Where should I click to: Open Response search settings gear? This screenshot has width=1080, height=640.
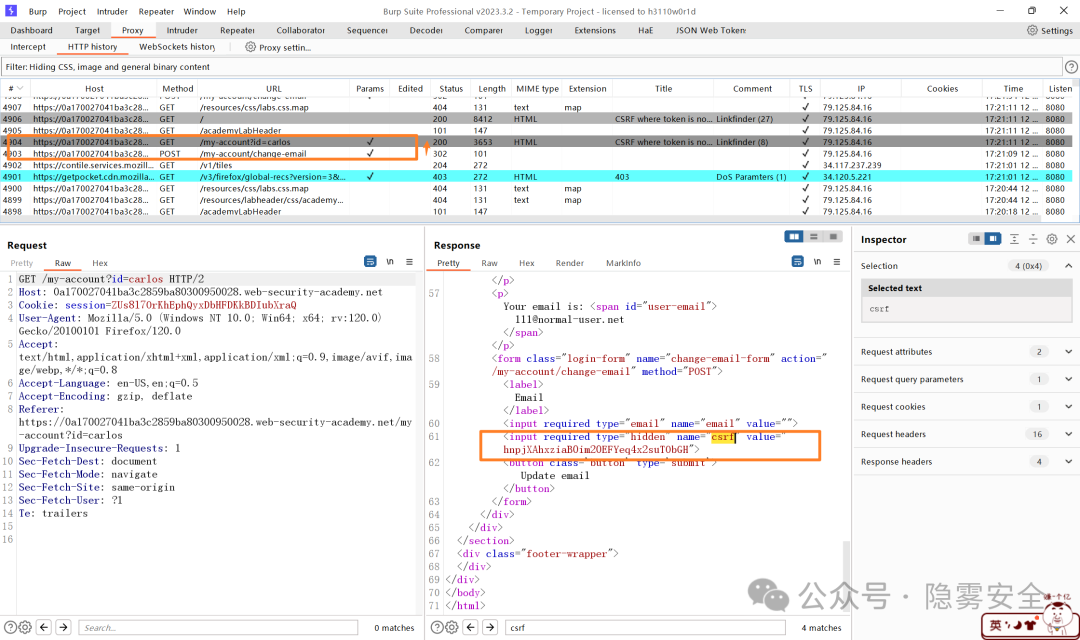coord(452,627)
